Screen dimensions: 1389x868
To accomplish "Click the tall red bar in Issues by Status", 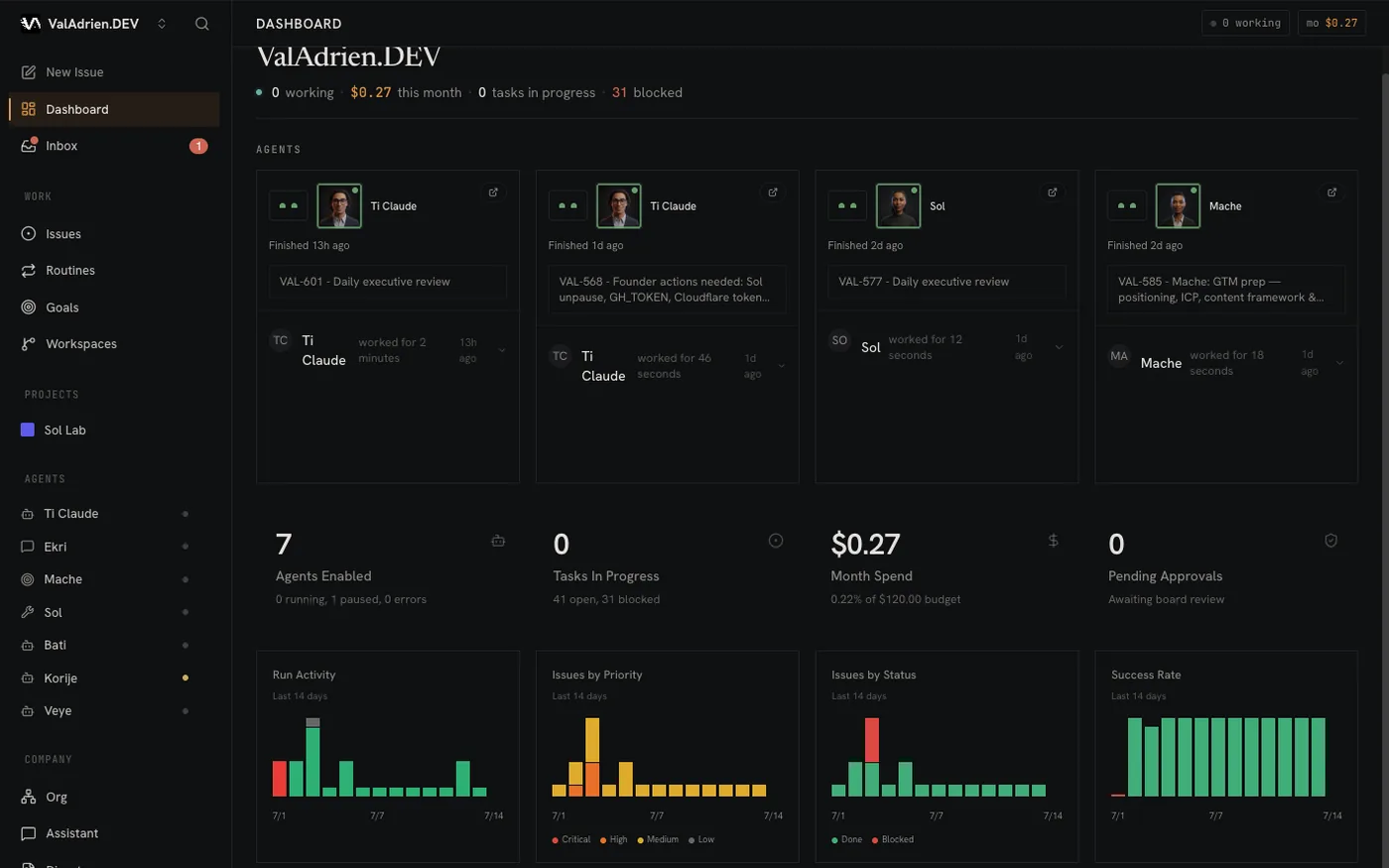I will pyautogui.click(x=872, y=740).
